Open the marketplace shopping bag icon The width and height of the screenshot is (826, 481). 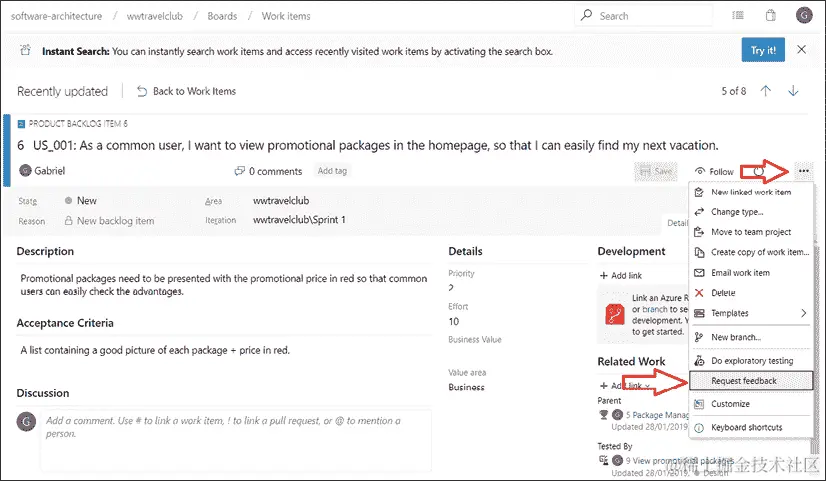pos(770,16)
